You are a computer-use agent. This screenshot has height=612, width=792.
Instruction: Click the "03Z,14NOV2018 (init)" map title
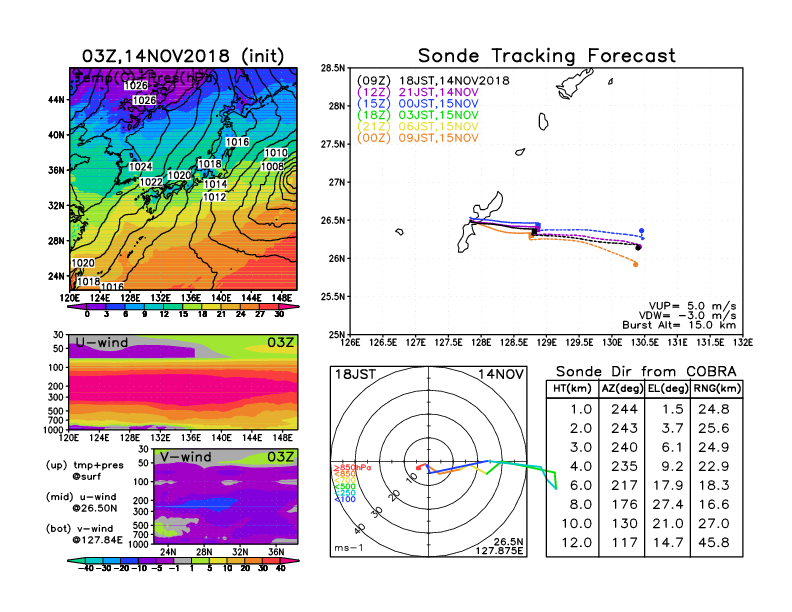[x=183, y=56]
